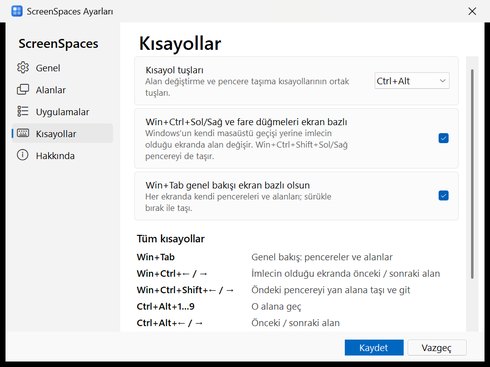This screenshot has width=490, height=367.
Task: Click the Vazgeç button
Action: pyautogui.click(x=436, y=348)
